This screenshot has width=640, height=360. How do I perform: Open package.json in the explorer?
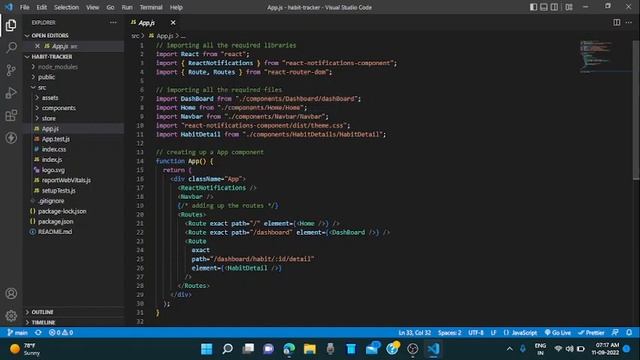click(73, 222)
